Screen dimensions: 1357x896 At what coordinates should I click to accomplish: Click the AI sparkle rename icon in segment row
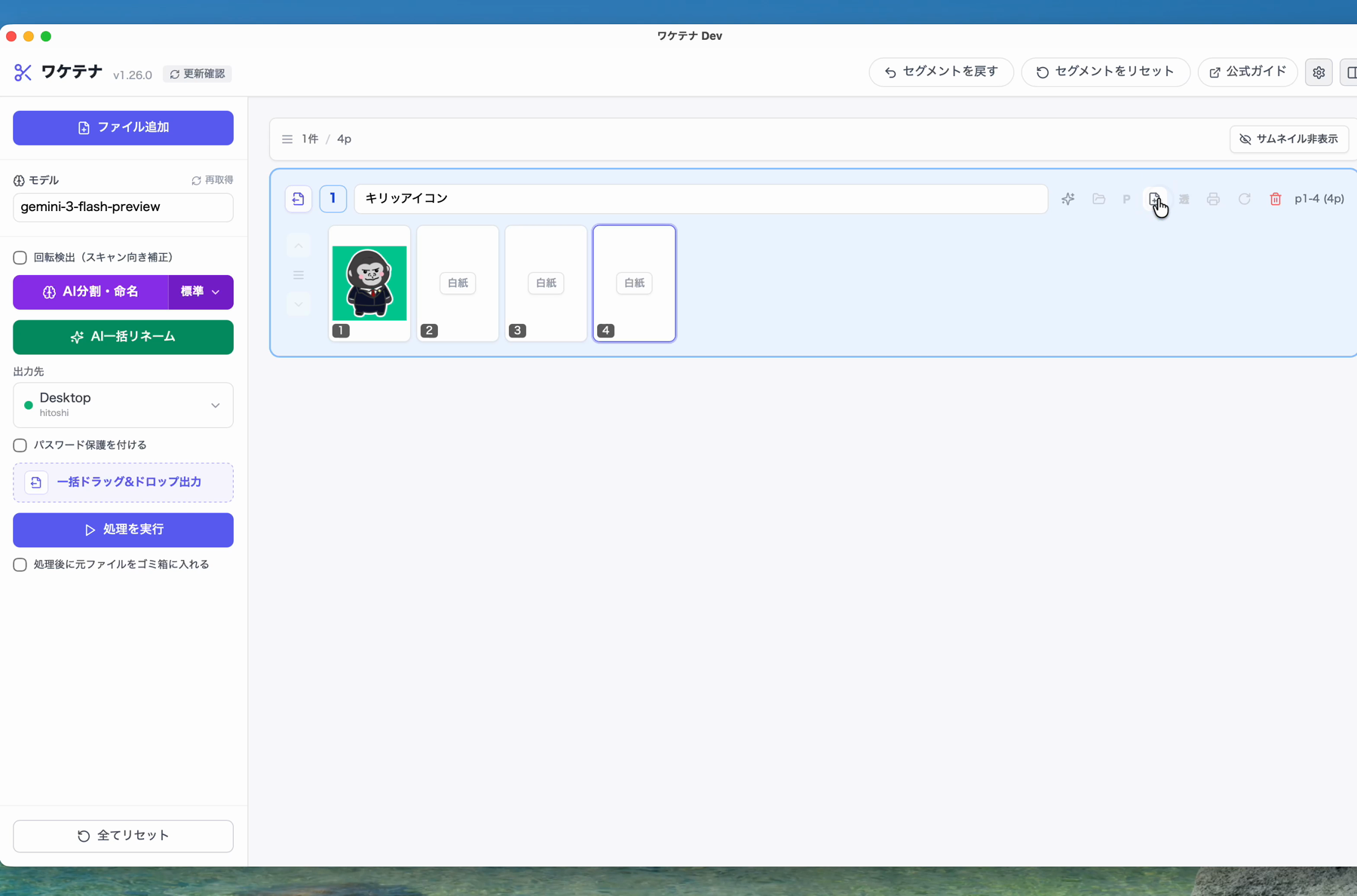coord(1068,199)
